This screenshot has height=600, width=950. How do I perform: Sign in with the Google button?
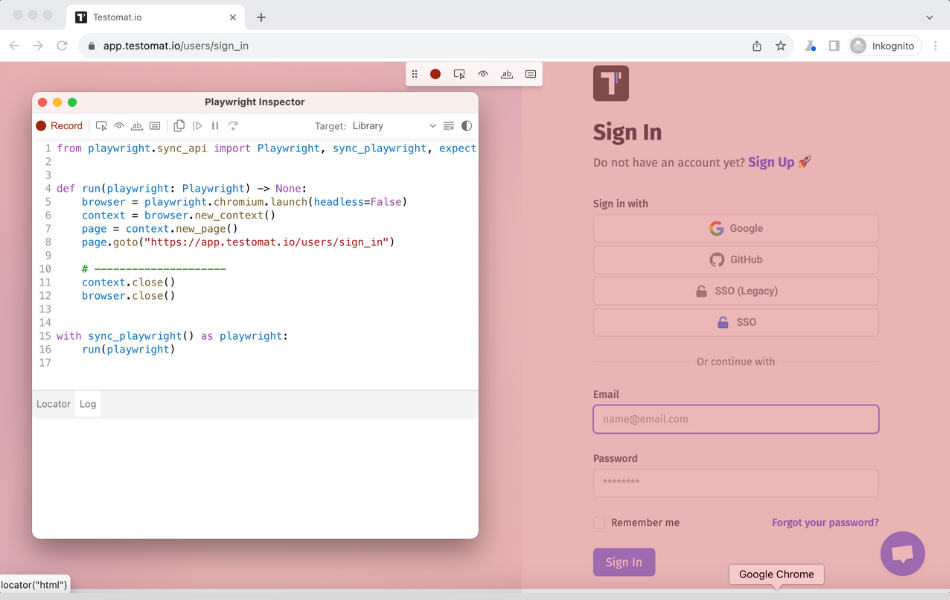coord(735,228)
